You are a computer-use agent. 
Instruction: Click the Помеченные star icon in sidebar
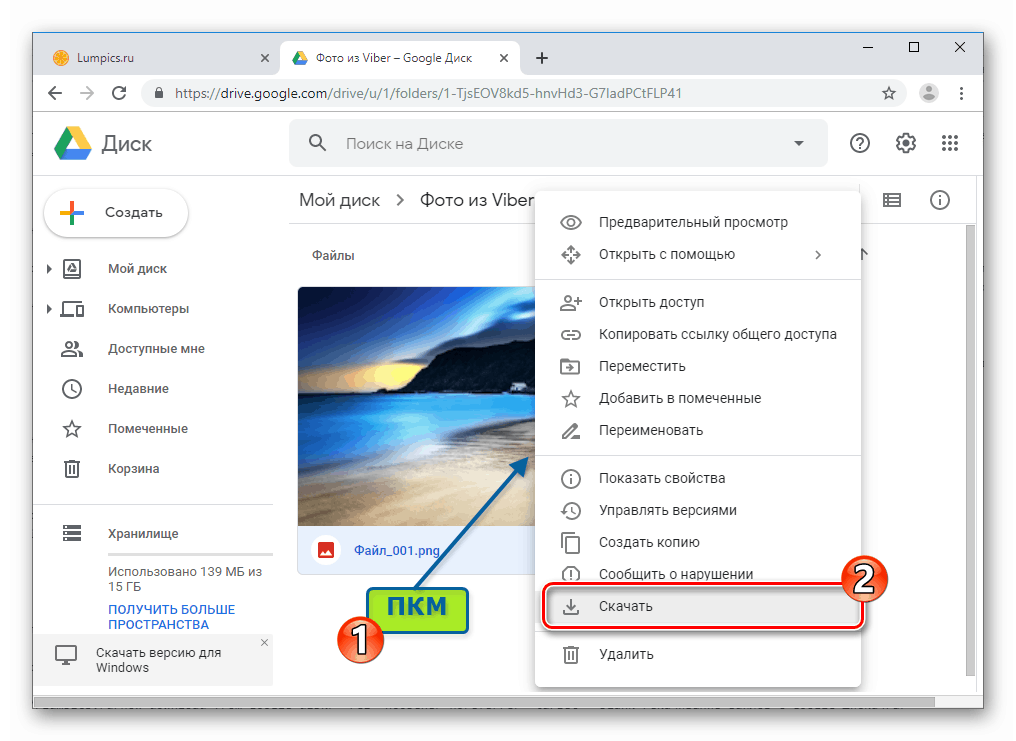click(72, 429)
